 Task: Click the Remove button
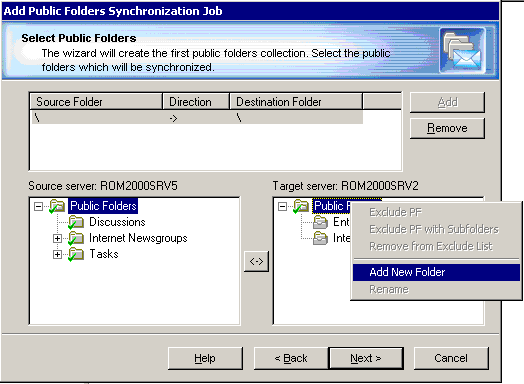point(447,128)
